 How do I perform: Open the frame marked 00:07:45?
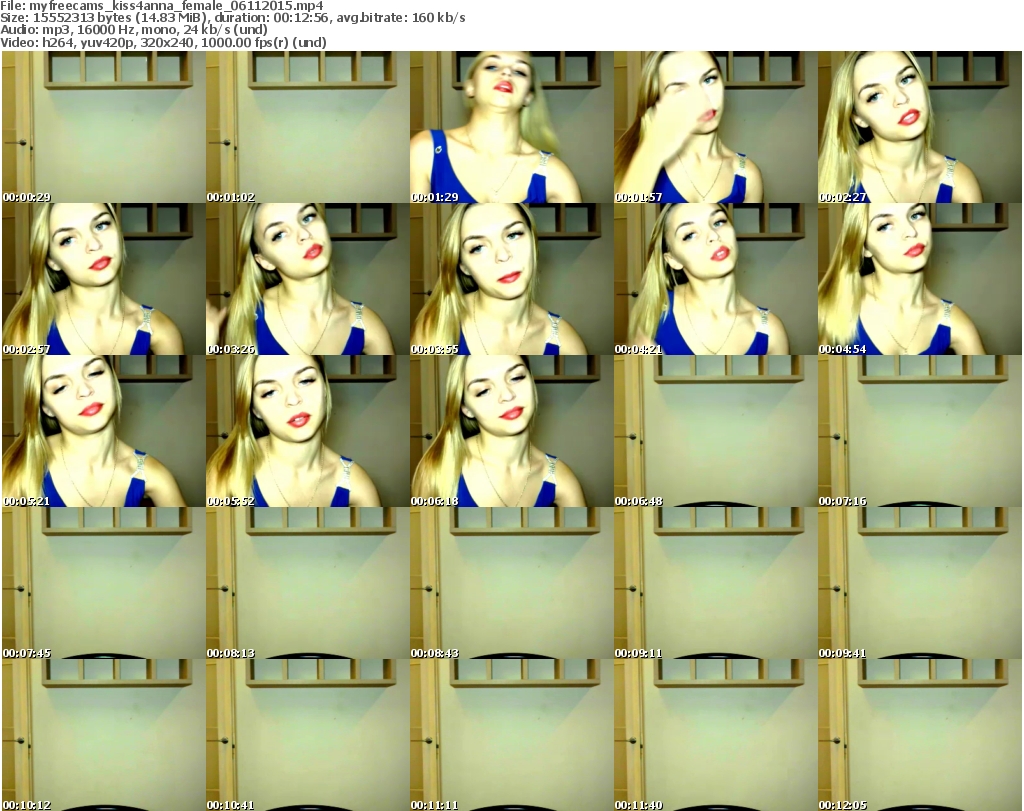click(x=103, y=583)
